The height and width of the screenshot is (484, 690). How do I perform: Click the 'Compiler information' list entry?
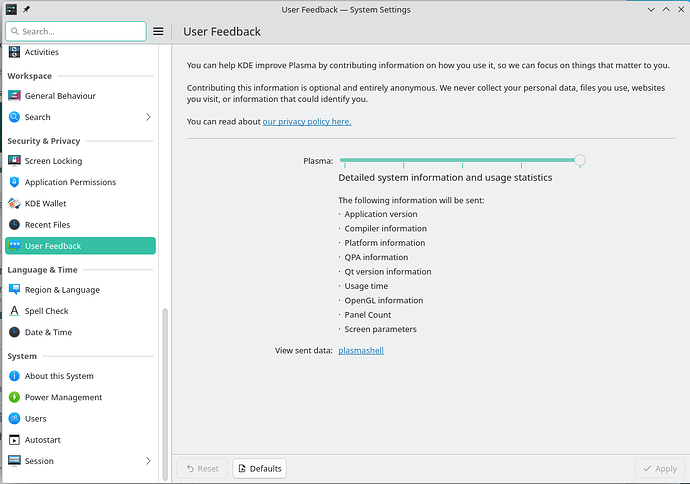(x=385, y=228)
